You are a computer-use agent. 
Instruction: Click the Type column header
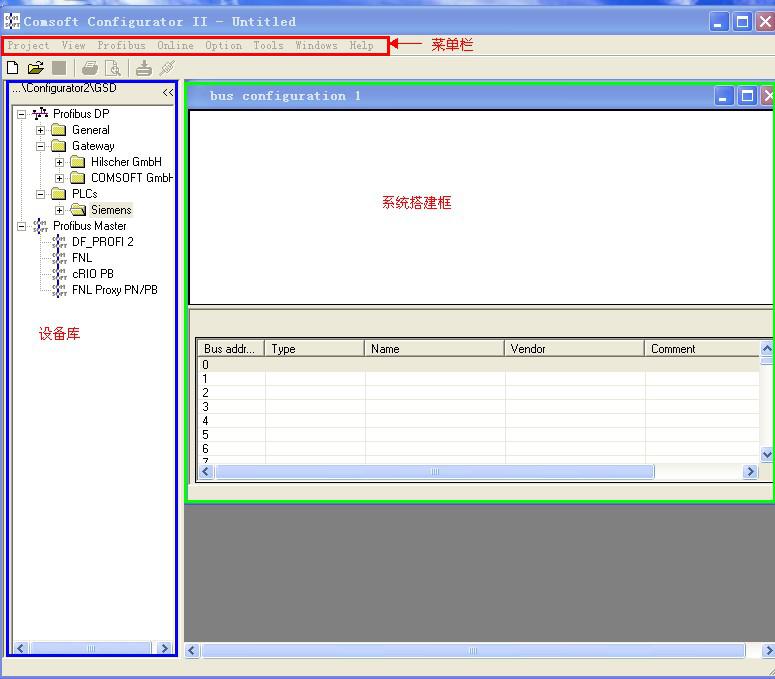pos(315,348)
